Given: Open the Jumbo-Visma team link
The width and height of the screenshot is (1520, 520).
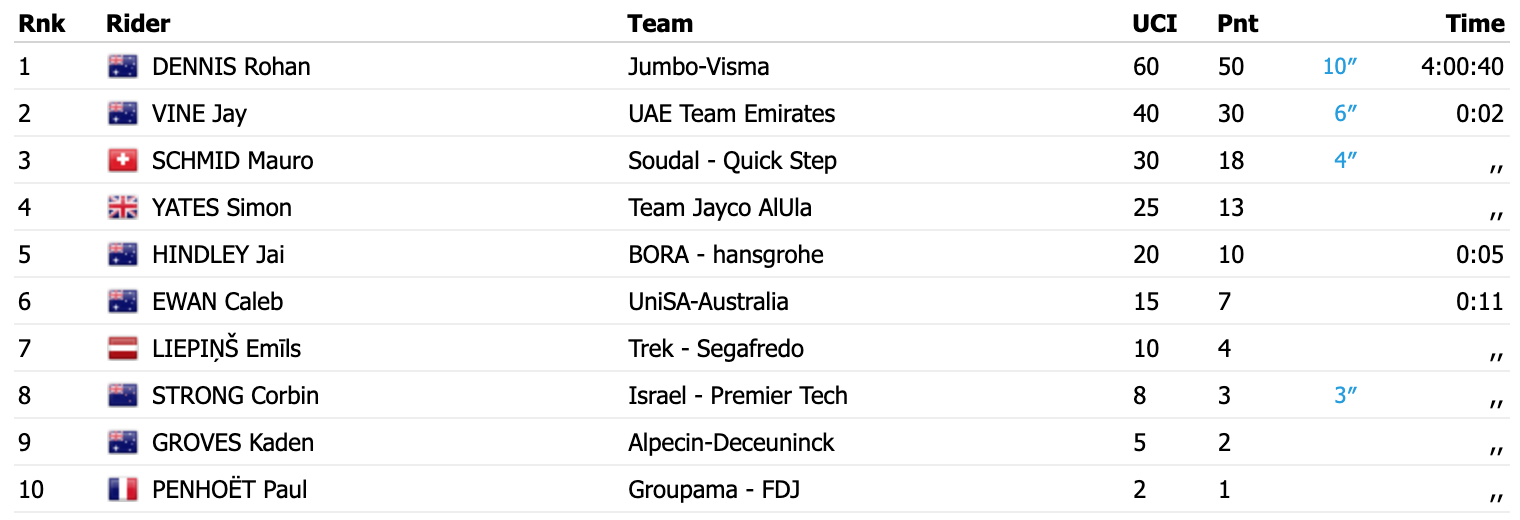Looking at the screenshot, I should pyautogui.click(x=698, y=67).
